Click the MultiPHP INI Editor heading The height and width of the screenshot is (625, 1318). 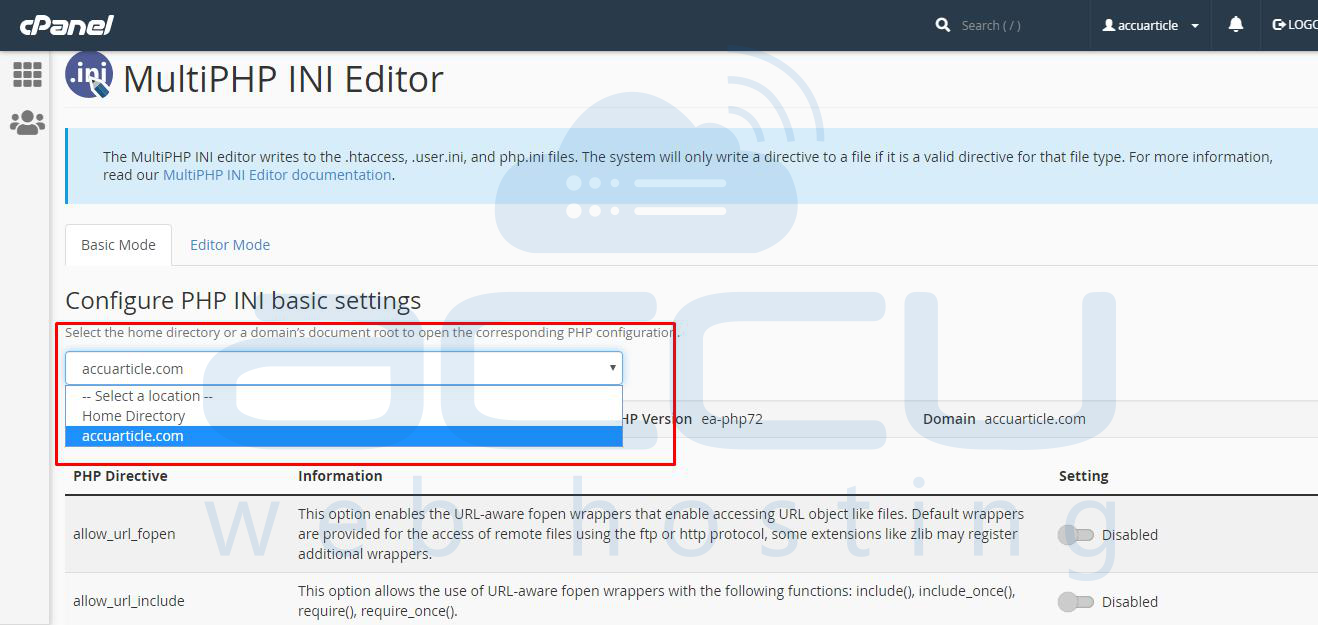pos(283,78)
